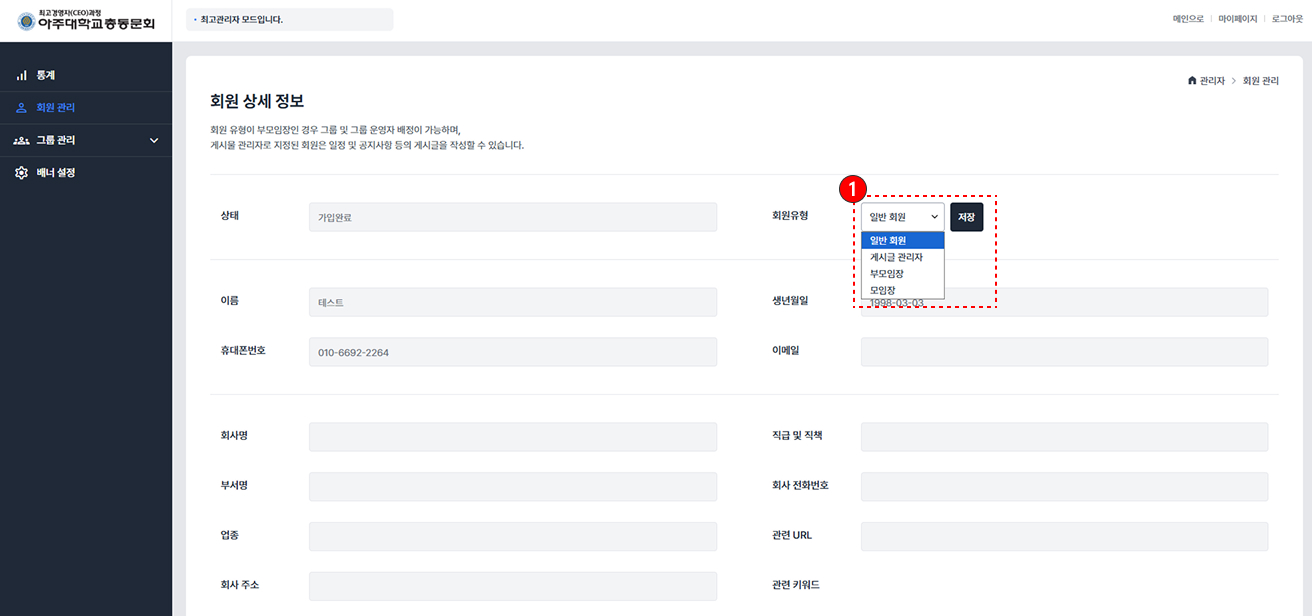The image size is (1312, 616).
Task: Open 배너 설정 via its gear icon
Action: (22, 173)
